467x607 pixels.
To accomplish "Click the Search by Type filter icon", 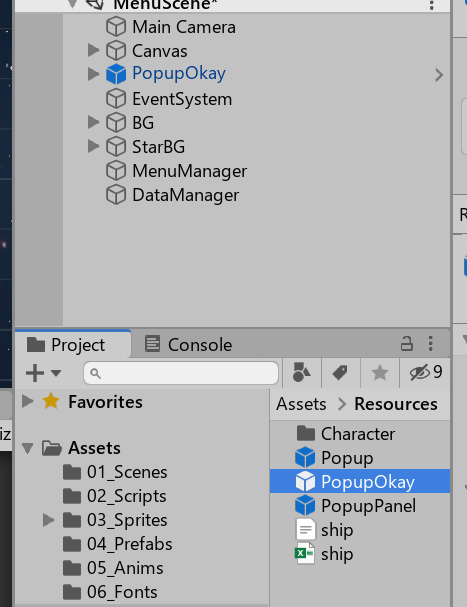I will click(301, 372).
